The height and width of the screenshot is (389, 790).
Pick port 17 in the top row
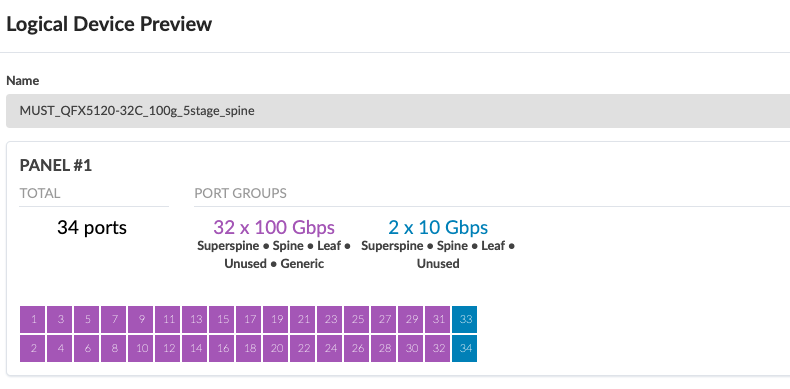pos(249,319)
